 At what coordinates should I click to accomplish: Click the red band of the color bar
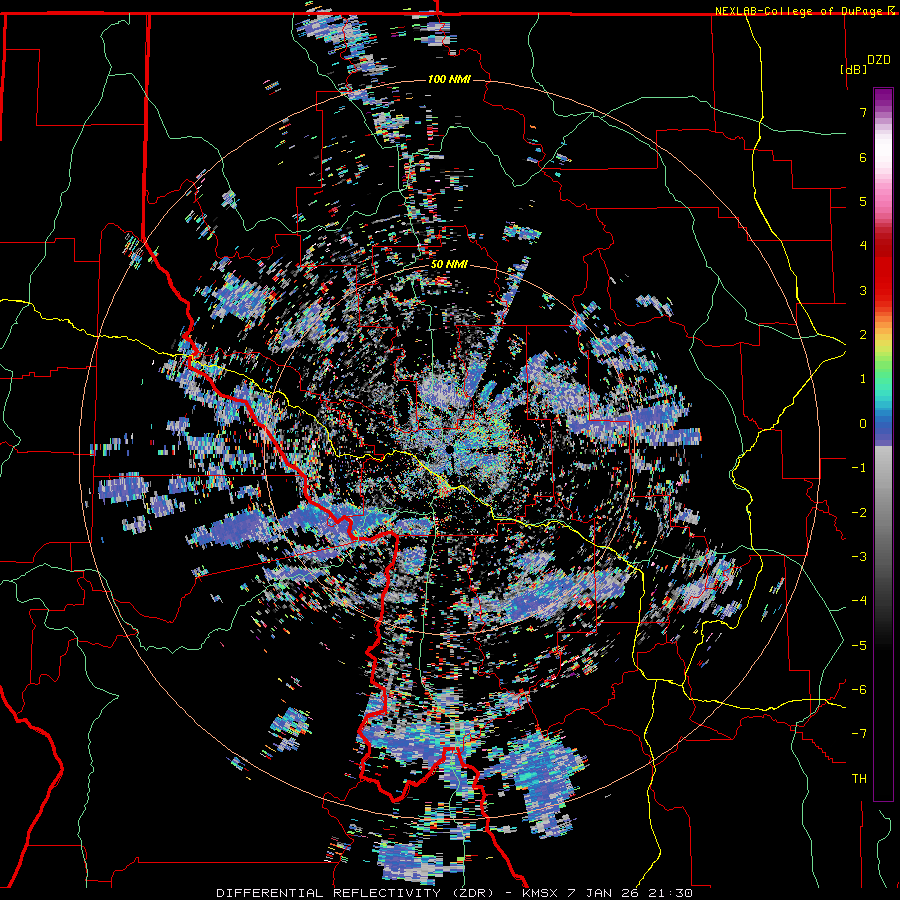pos(883,270)
